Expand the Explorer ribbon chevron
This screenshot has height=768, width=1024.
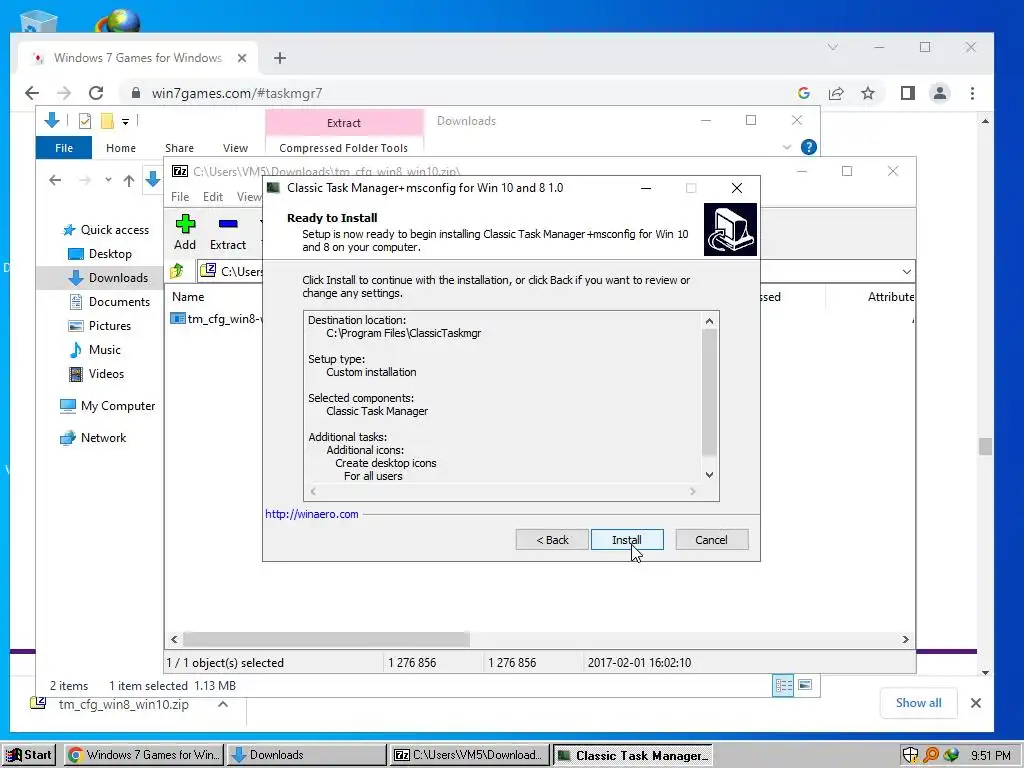tap(787, 148)
